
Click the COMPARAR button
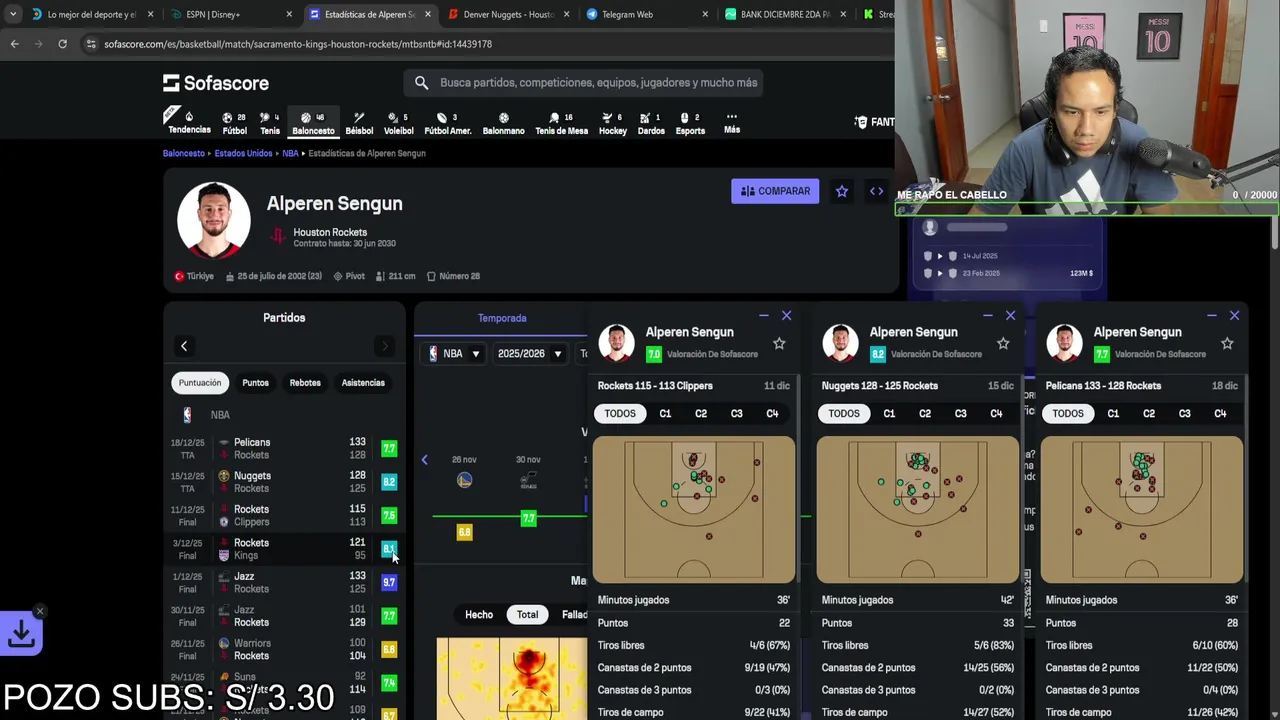click(x=775, y=191)
